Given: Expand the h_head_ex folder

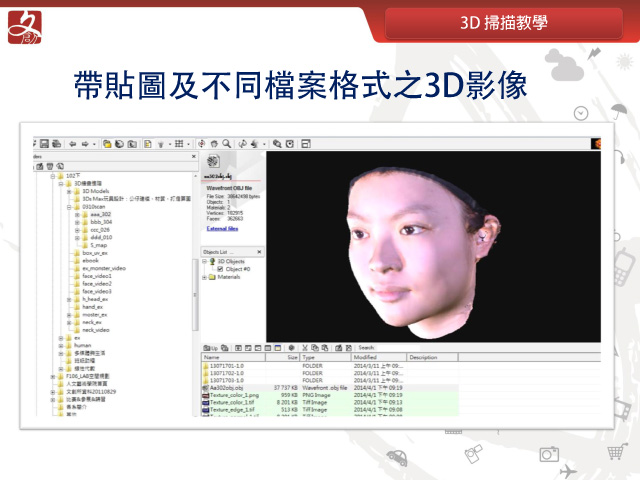Looking at the screenshot, I should [x=69, y=300].
